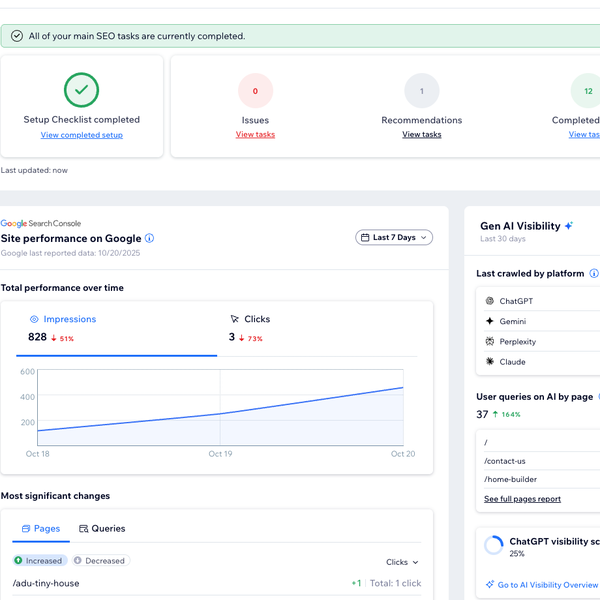The width and height of the screenshot is (600, 600).
Task: Click the Gemini platform icon
Action: pyautogui.click(x=489, y=321)
